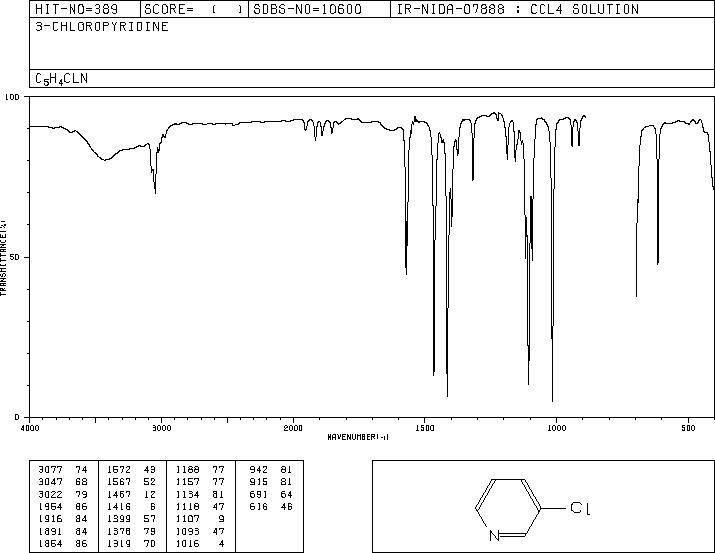Click the 1157 peak entry in the table
The height and width of the screenshot is (553, 715).
[200, 482]
